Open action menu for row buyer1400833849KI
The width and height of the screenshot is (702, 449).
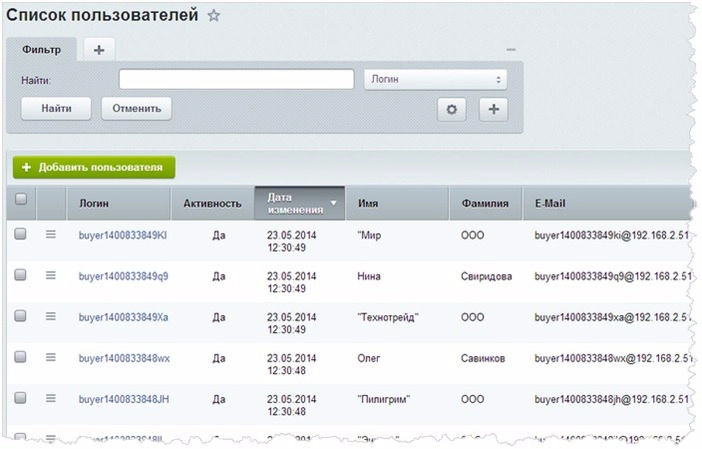pyautogui.click(x=51, y=234)
